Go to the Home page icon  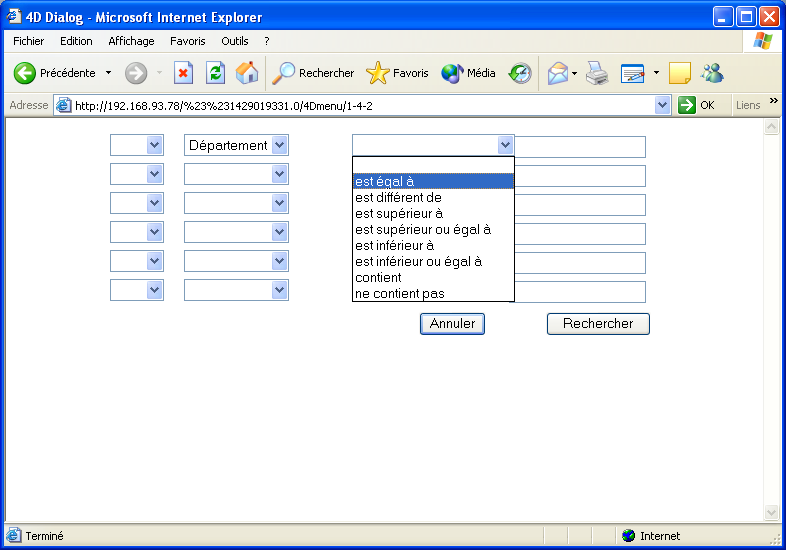(247, 73)
